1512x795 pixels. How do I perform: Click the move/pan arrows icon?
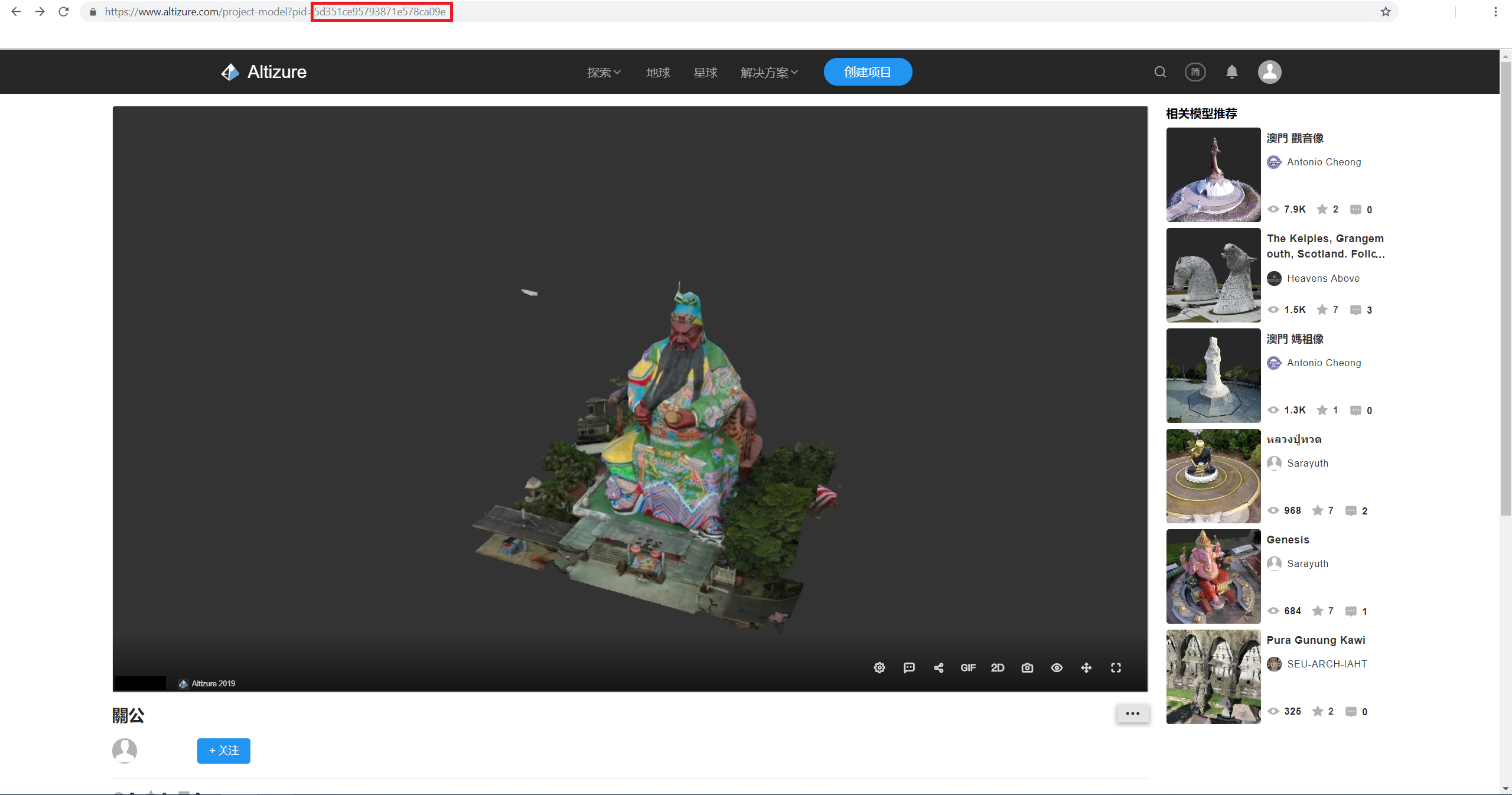coord(1086,667)
